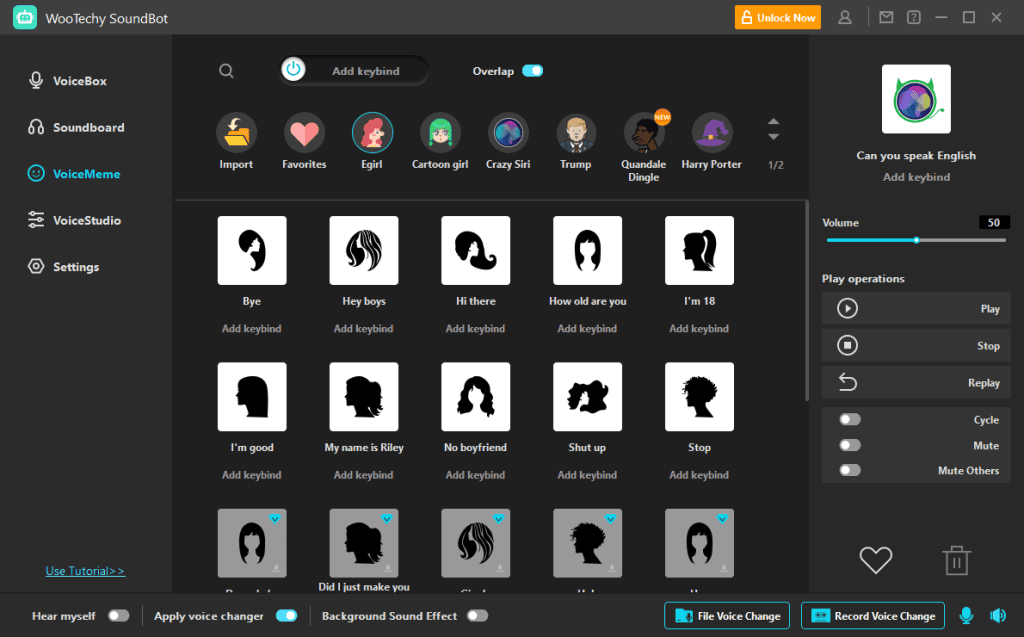1024x637 pixels.
Task: Open the Use Tutorial link
Action: (x=85, y=570)
